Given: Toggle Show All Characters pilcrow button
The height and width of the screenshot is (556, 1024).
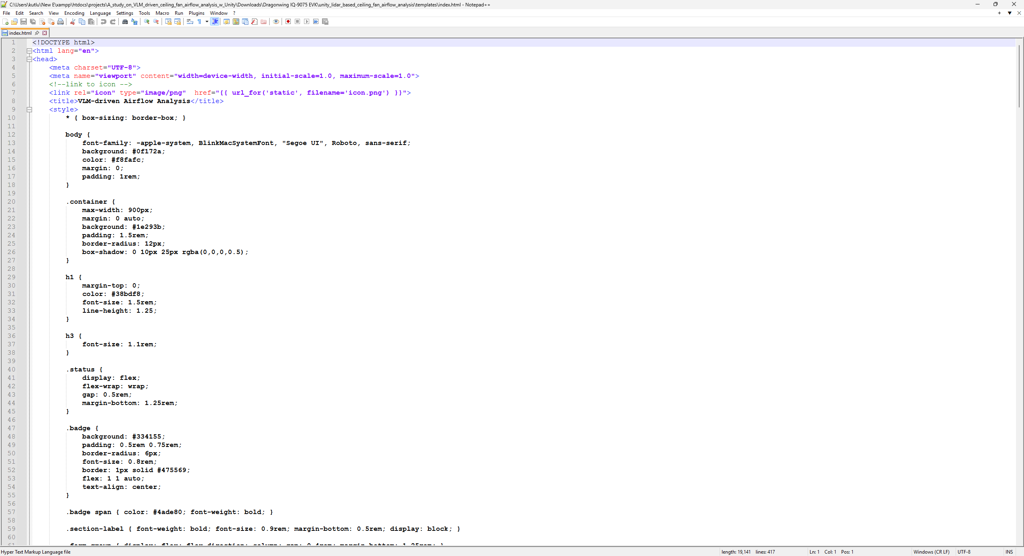Looking at the screenshot, I should pyautogui.click(x=199, y=22).
